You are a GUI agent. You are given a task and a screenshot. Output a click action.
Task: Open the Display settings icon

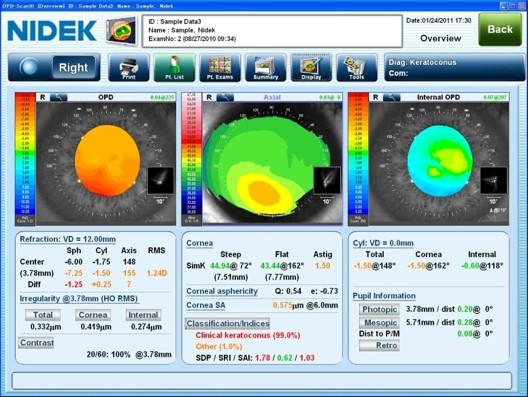[311, 68]
